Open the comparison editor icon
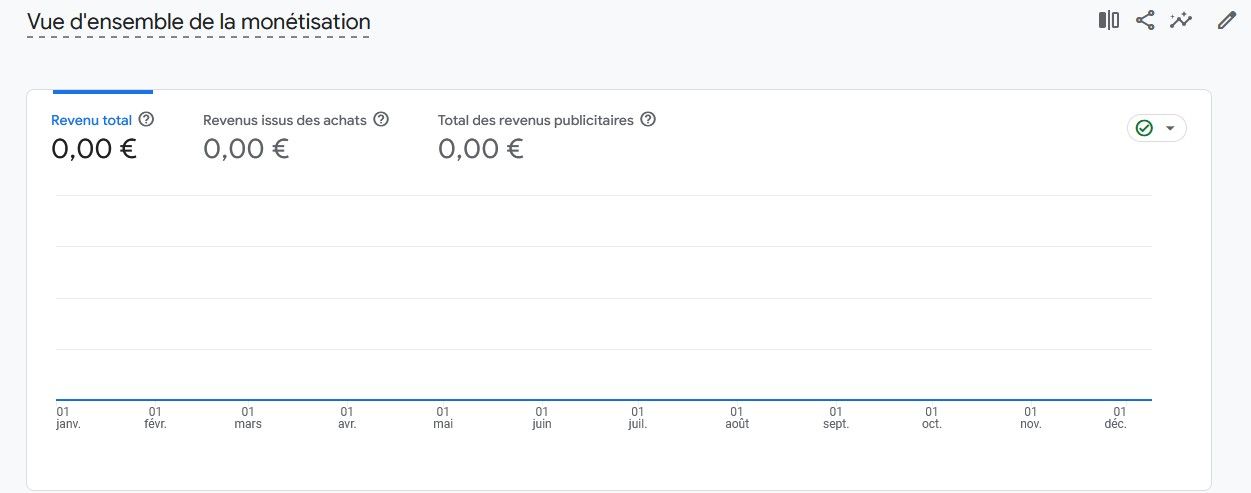Image resolution: width=1251 pixels, height=493 pixels. pyautogui.click(x=1108, y=20)
